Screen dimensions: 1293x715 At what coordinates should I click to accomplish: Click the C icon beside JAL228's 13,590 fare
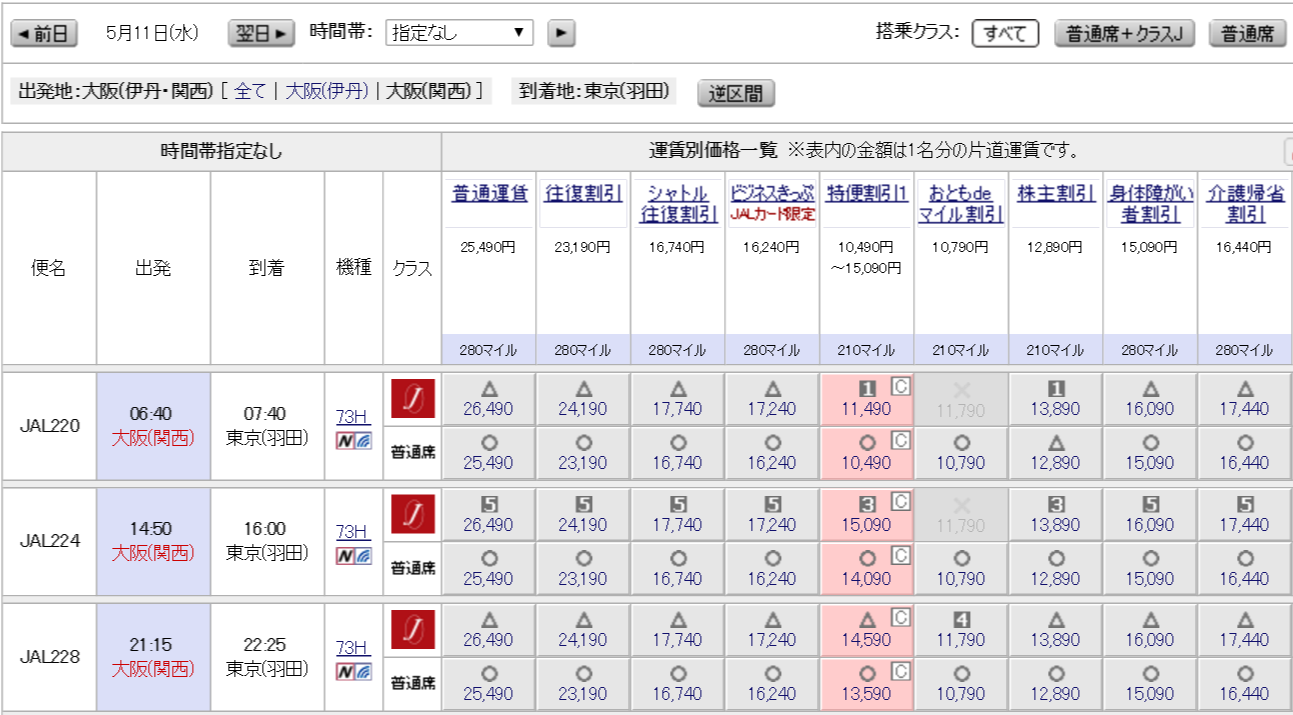pos(900,671)
